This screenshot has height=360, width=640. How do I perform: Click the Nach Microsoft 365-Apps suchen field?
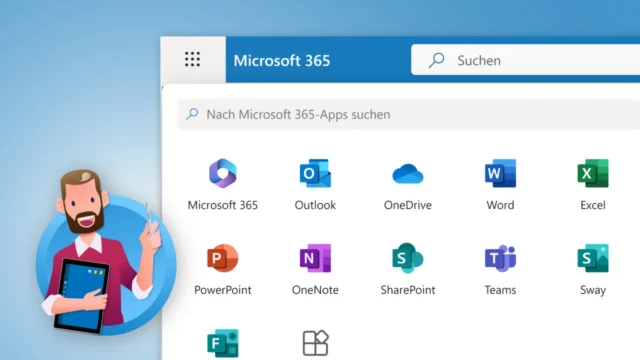(409, 115)
